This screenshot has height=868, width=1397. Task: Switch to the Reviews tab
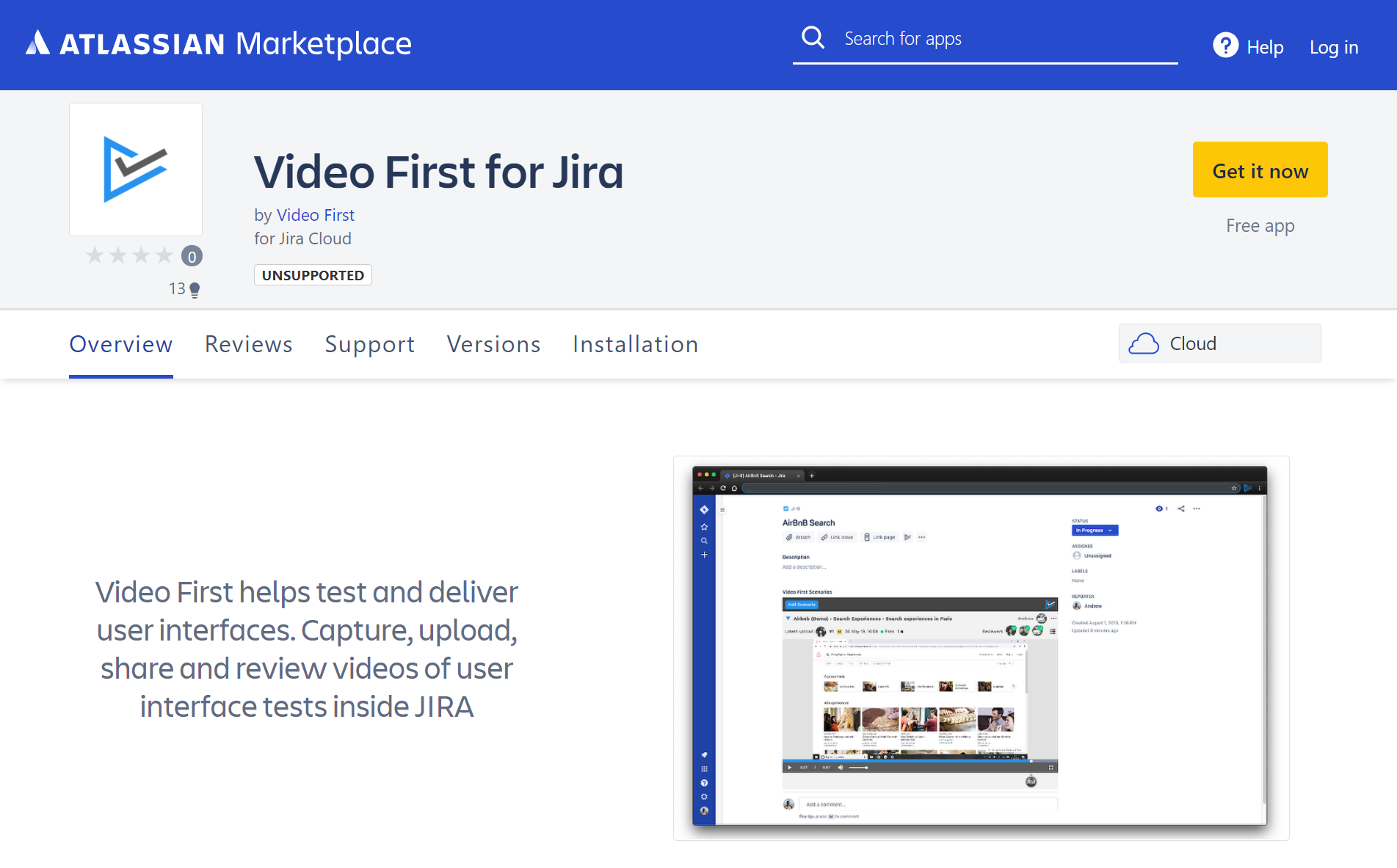coord(249,344)
